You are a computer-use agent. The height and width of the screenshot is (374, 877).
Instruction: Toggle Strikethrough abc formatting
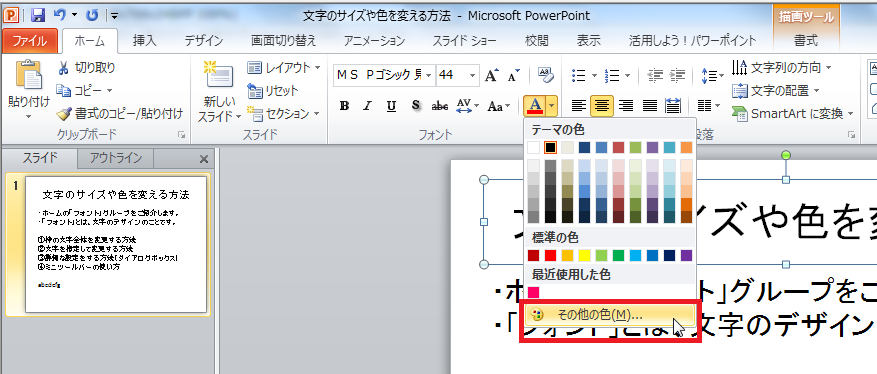[x=440, y=106]
